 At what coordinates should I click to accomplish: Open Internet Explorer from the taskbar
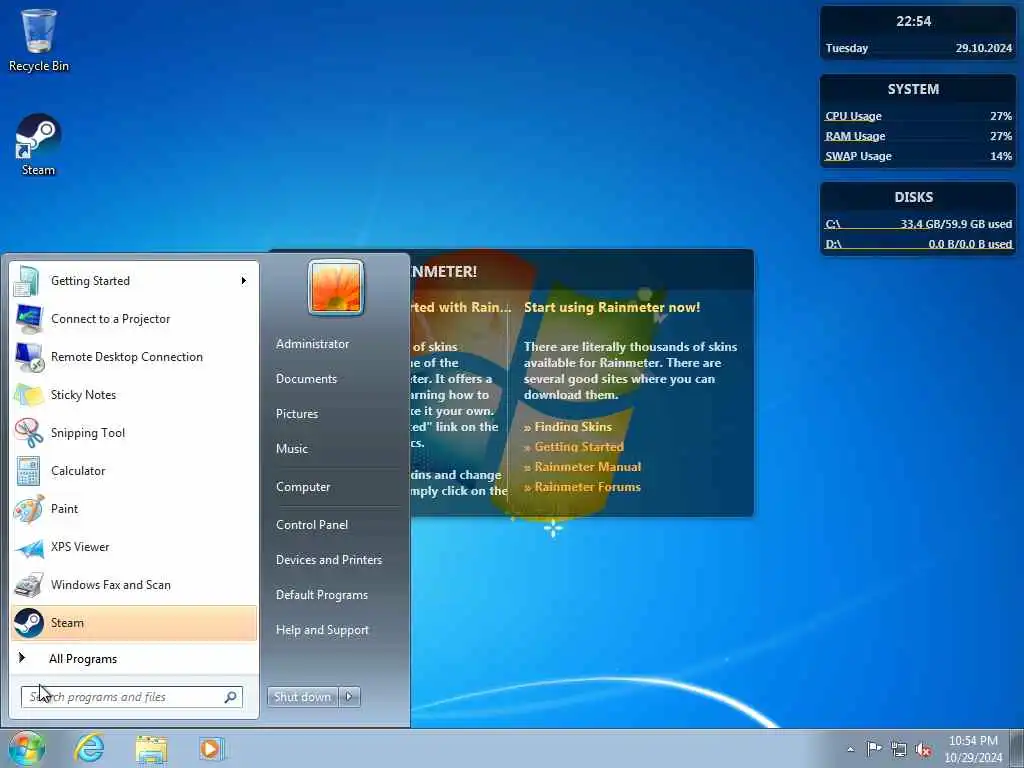point(89,748)
